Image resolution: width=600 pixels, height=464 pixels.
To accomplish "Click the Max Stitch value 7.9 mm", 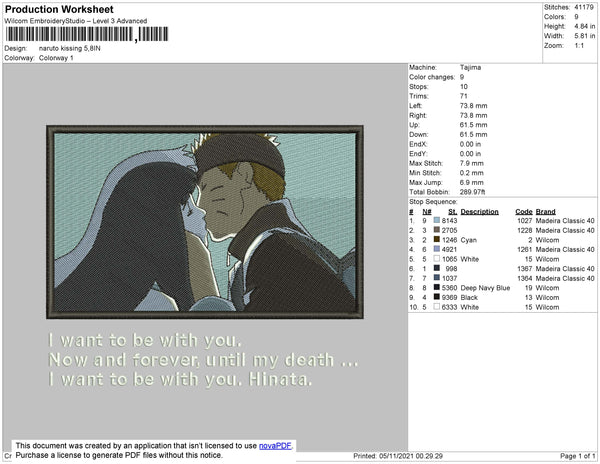I will [471, 163].
